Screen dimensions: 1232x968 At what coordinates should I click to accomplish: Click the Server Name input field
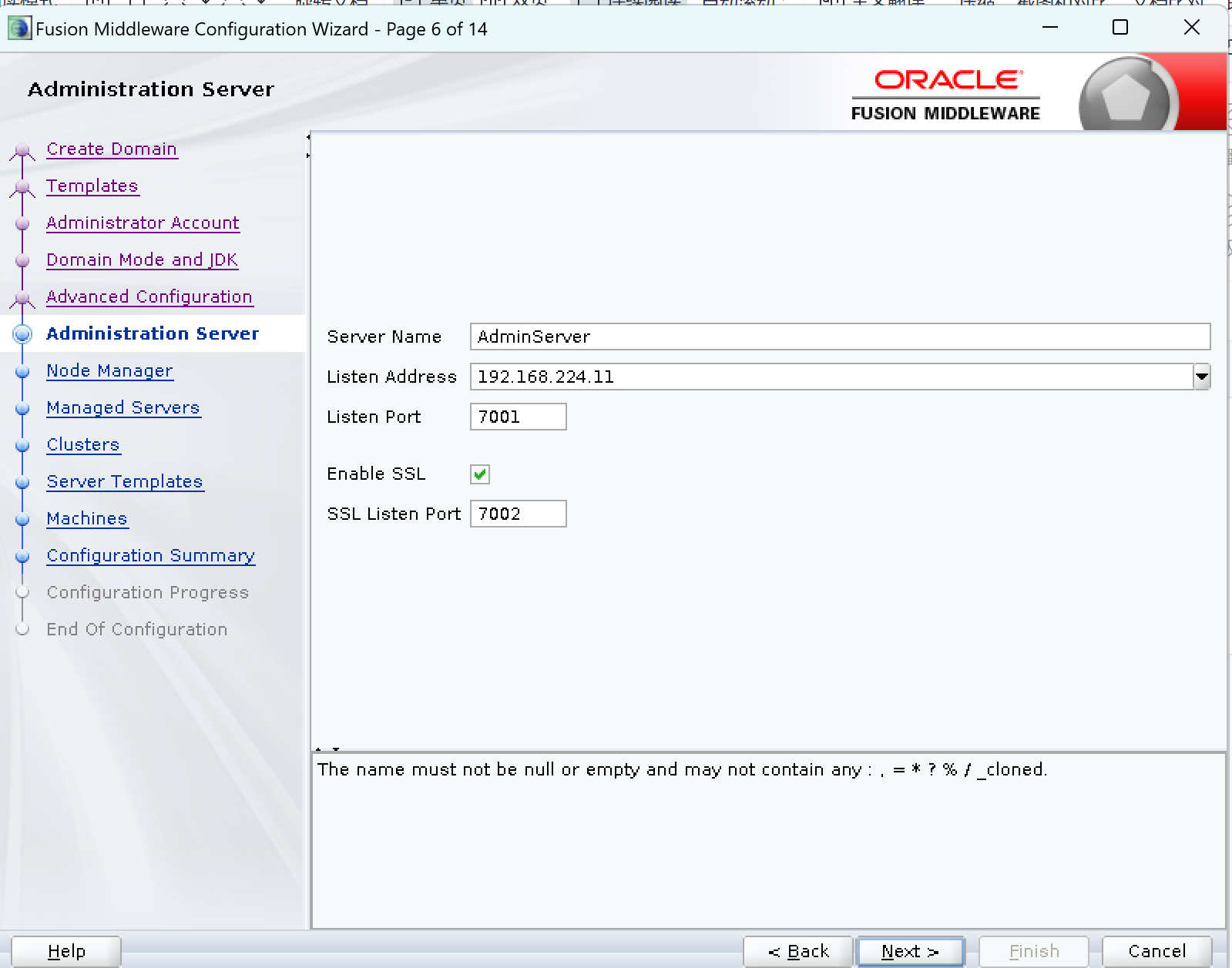click(x=840, y=337)
